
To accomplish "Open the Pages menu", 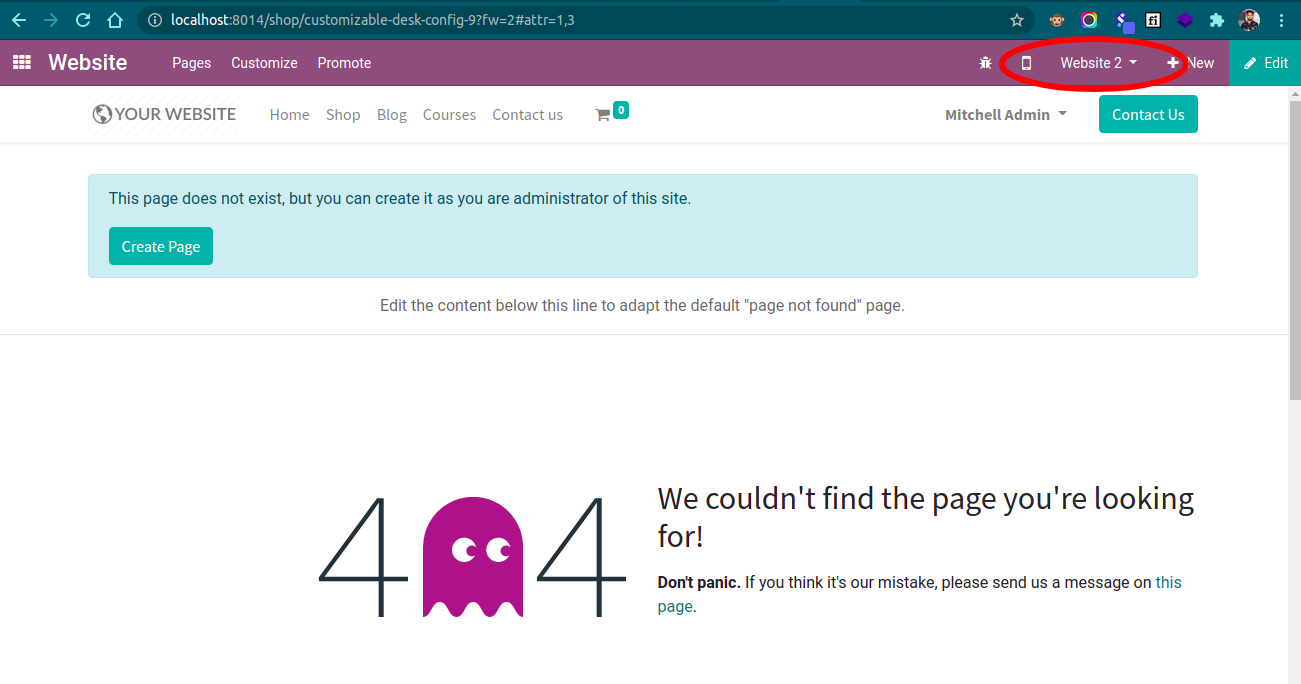I will point(191,63).
